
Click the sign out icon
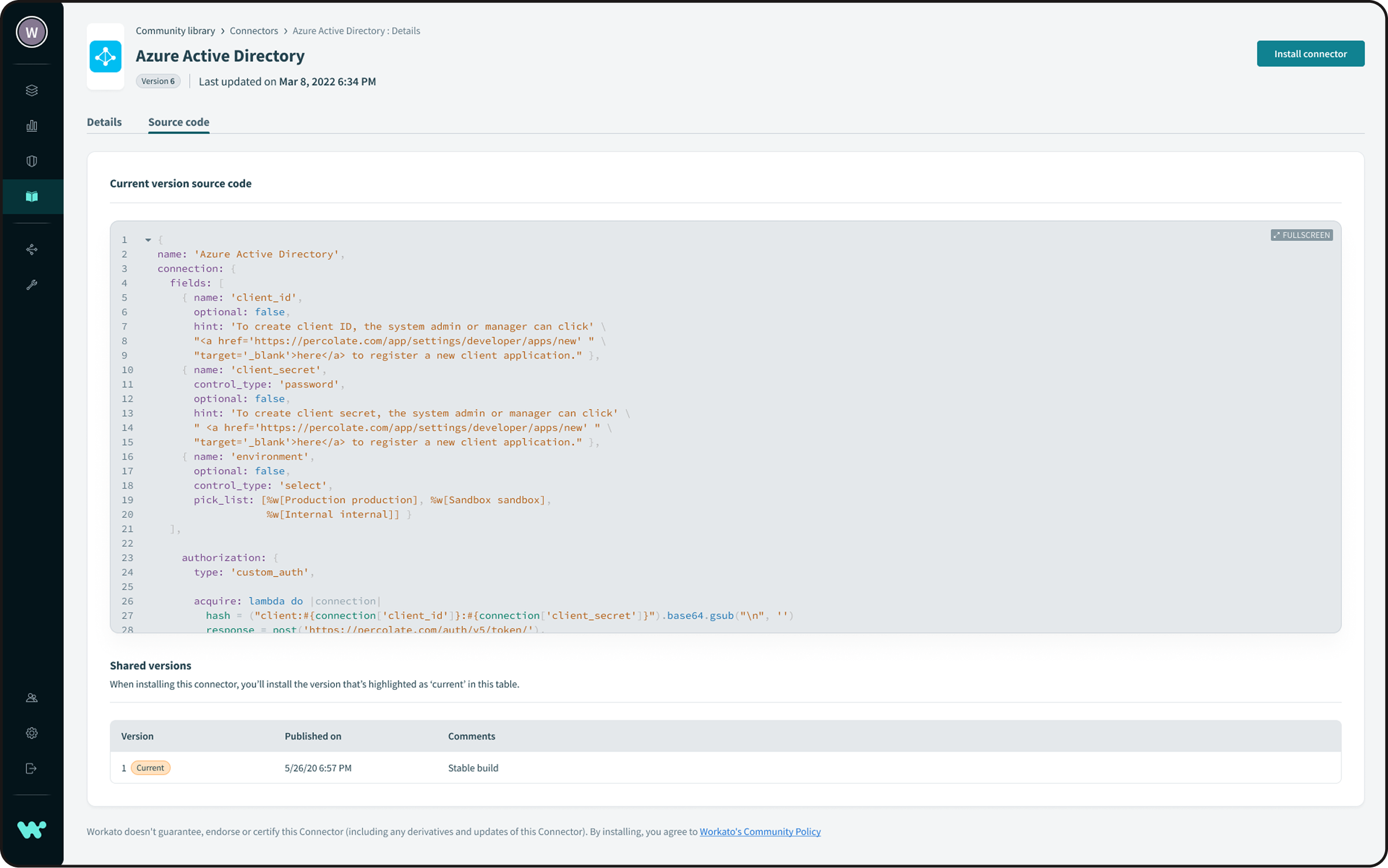coord(32,769)
